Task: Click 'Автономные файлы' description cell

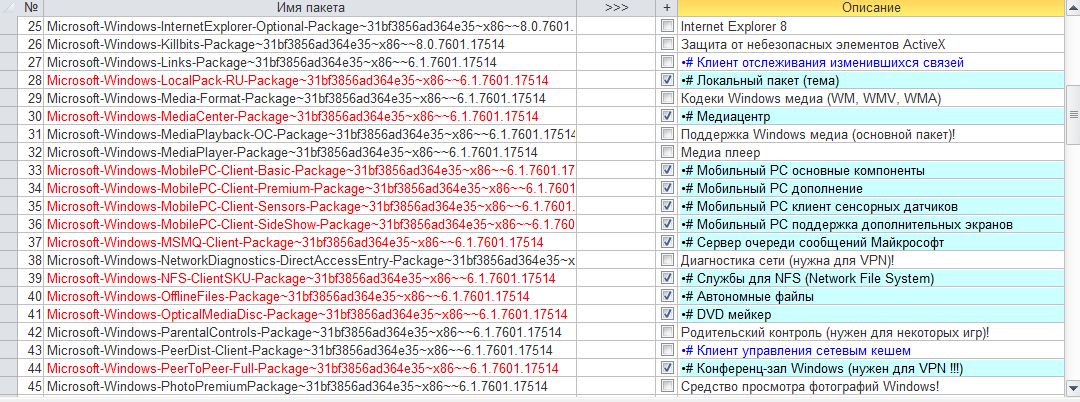Action: click(871, 296)
